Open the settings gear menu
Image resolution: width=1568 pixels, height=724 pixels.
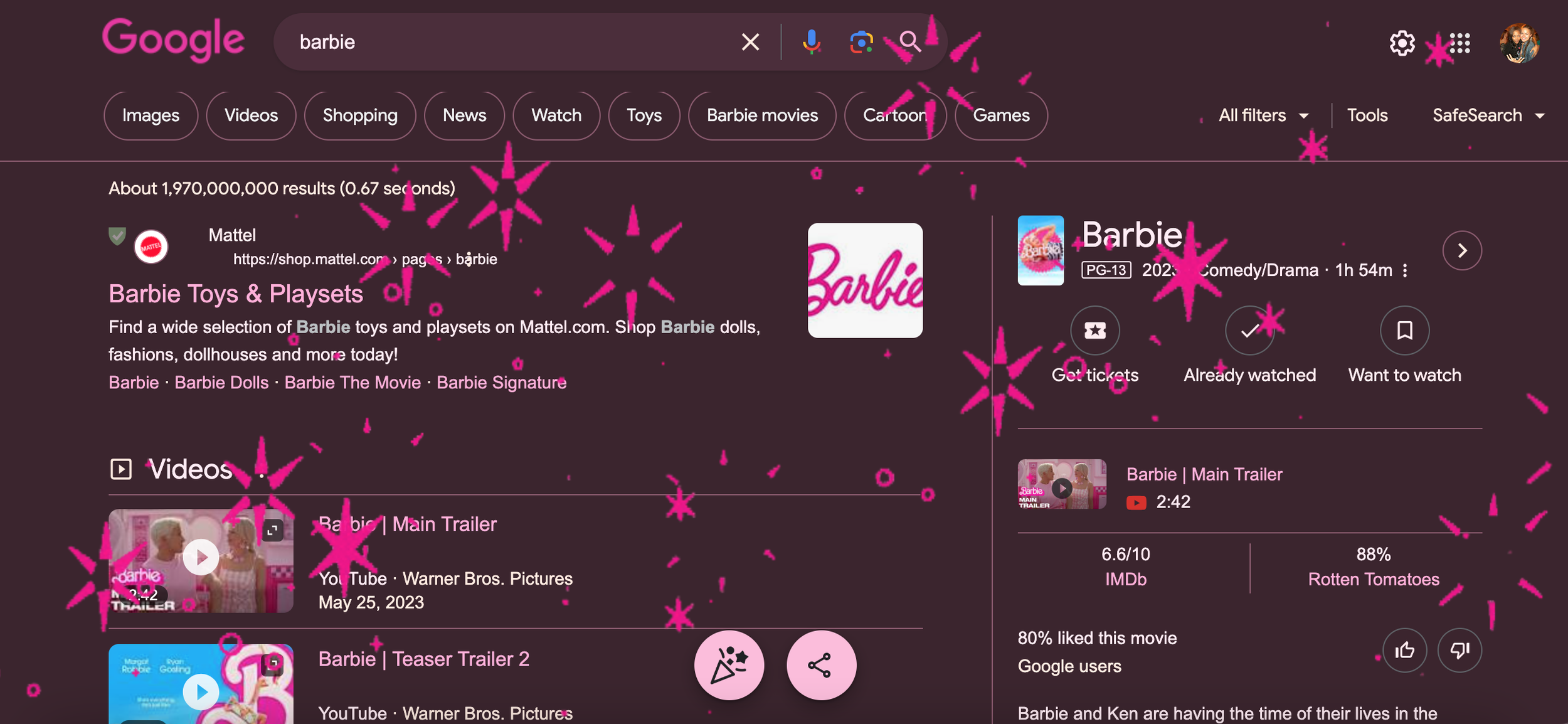pyautogui.click(x=1402, y=43)
